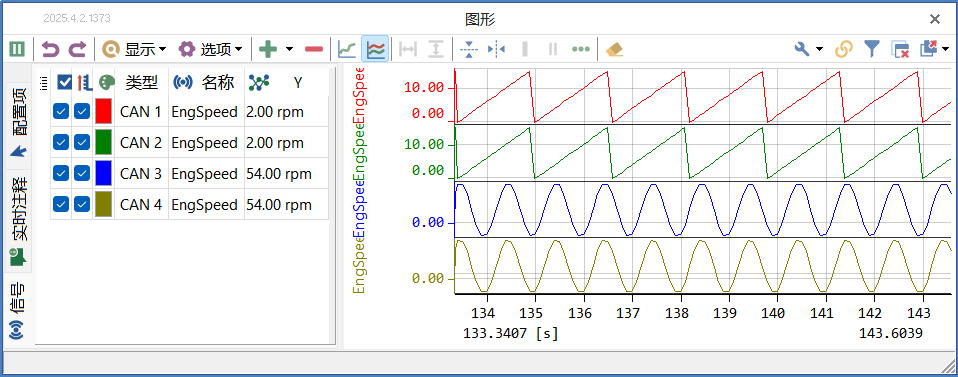Click the red vertical EngSpeed axis label

(x=359, y=95)
